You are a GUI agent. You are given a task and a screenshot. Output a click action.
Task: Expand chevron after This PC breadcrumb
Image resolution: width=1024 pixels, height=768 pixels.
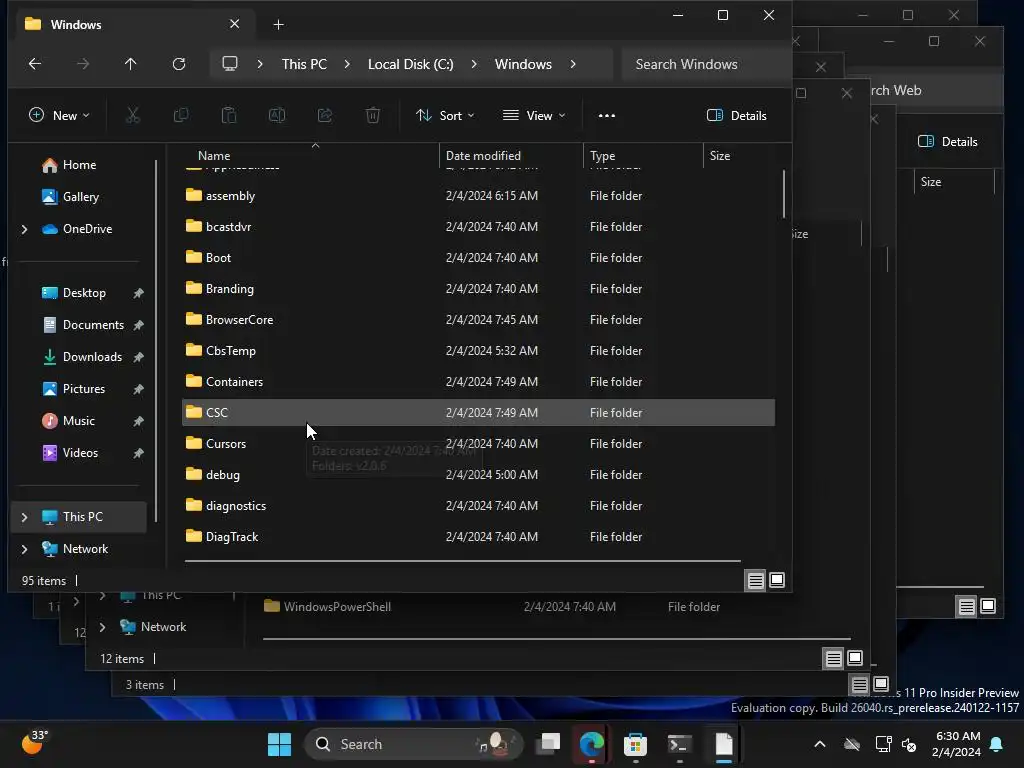point(347,64)
